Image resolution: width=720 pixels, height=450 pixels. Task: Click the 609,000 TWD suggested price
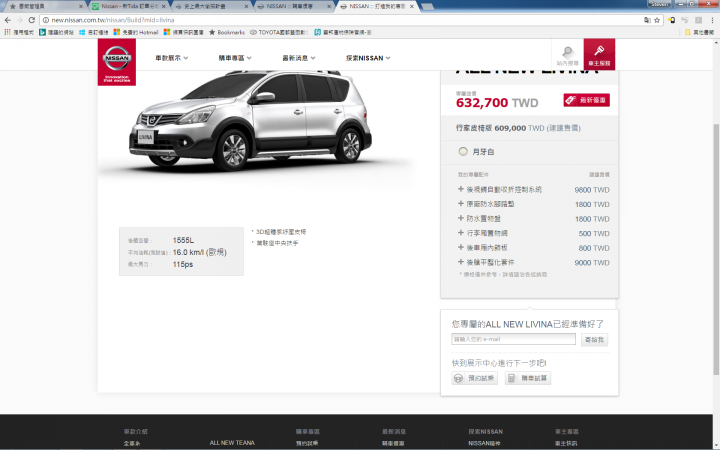pos(519,128)
